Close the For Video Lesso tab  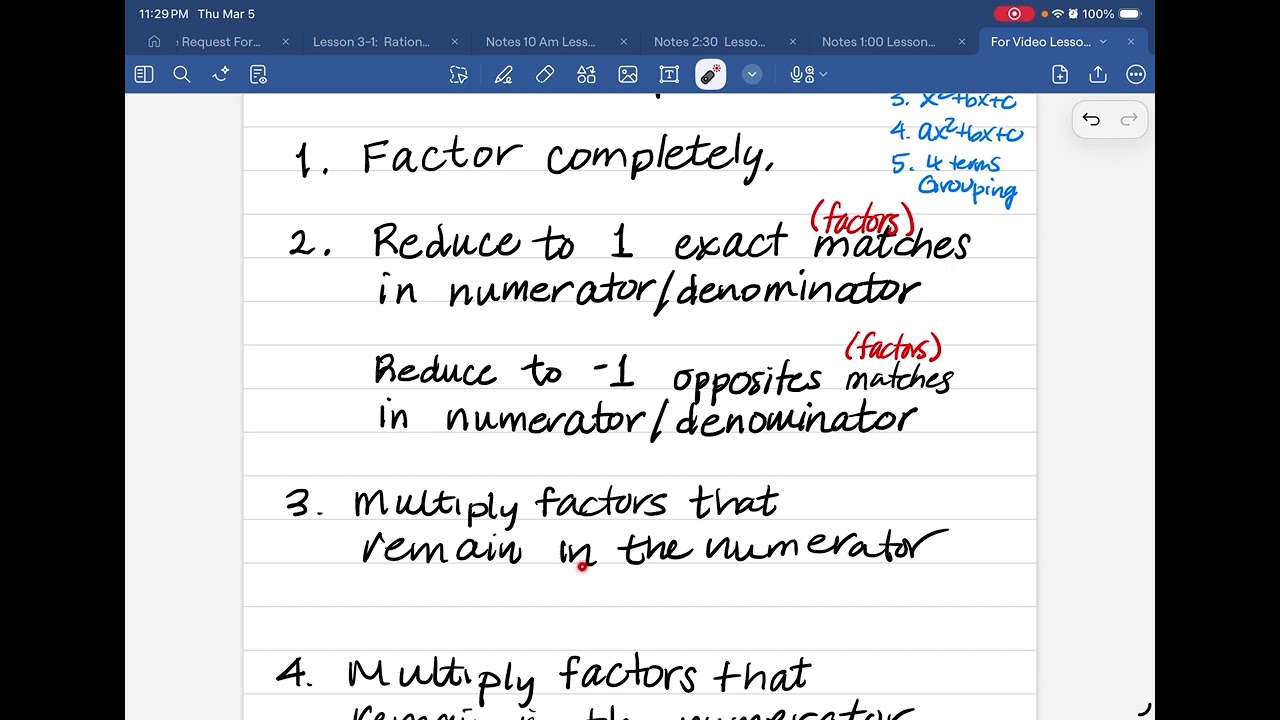(1131, 42)
